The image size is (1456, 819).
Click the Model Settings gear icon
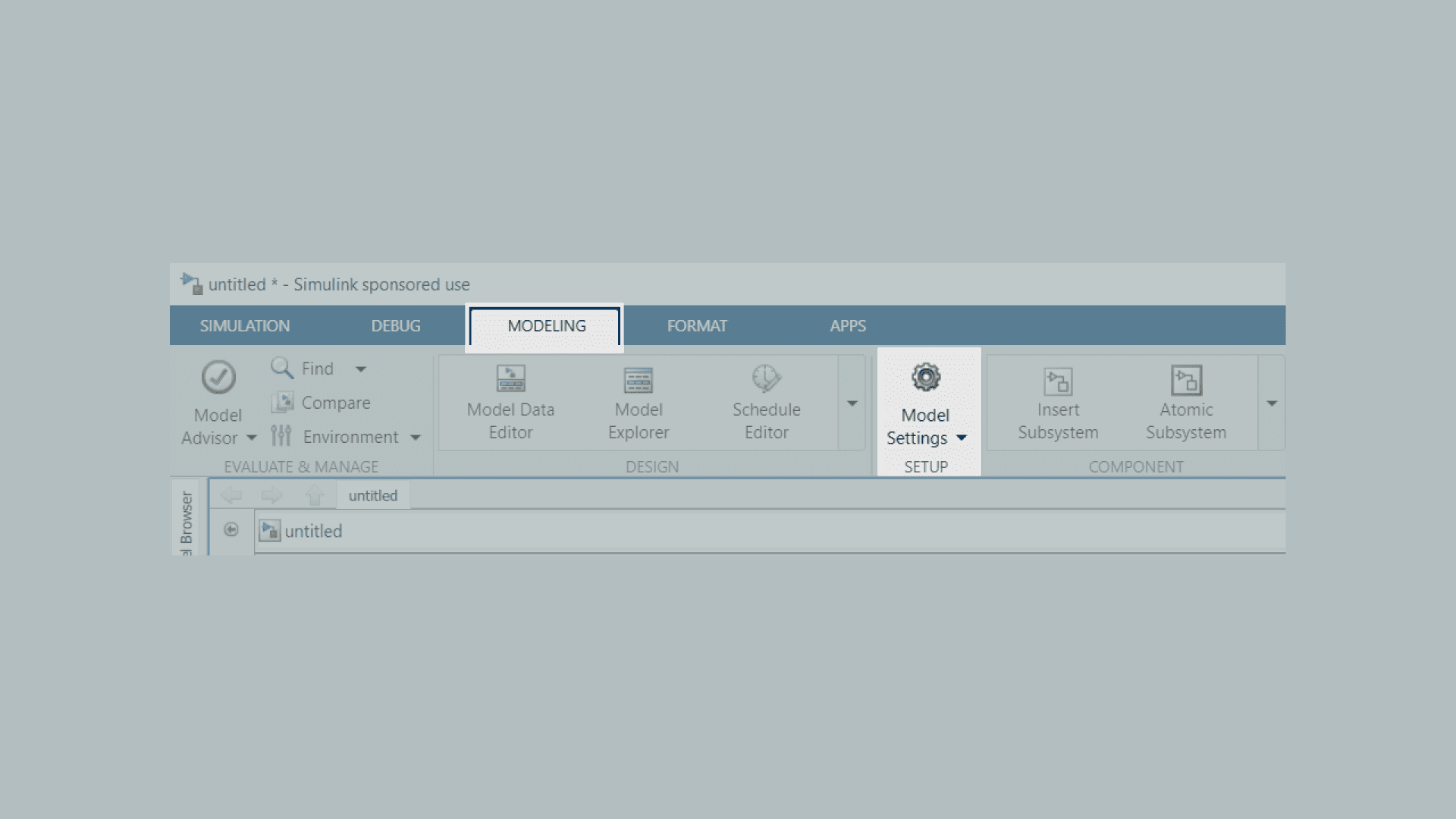click(x=925, y=377)
